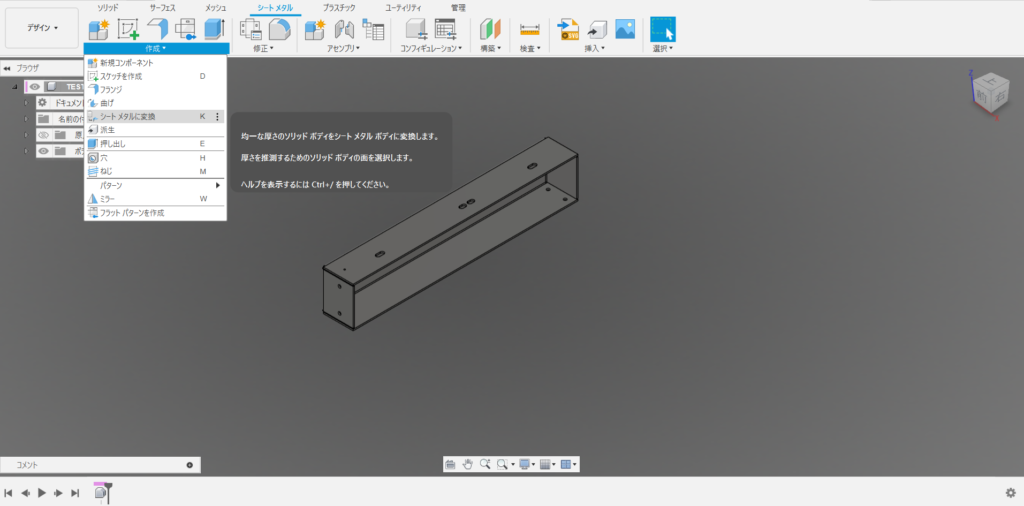Click the Configure model cube icon
This screenshot has height=506, width=1024.
point(416,29)
